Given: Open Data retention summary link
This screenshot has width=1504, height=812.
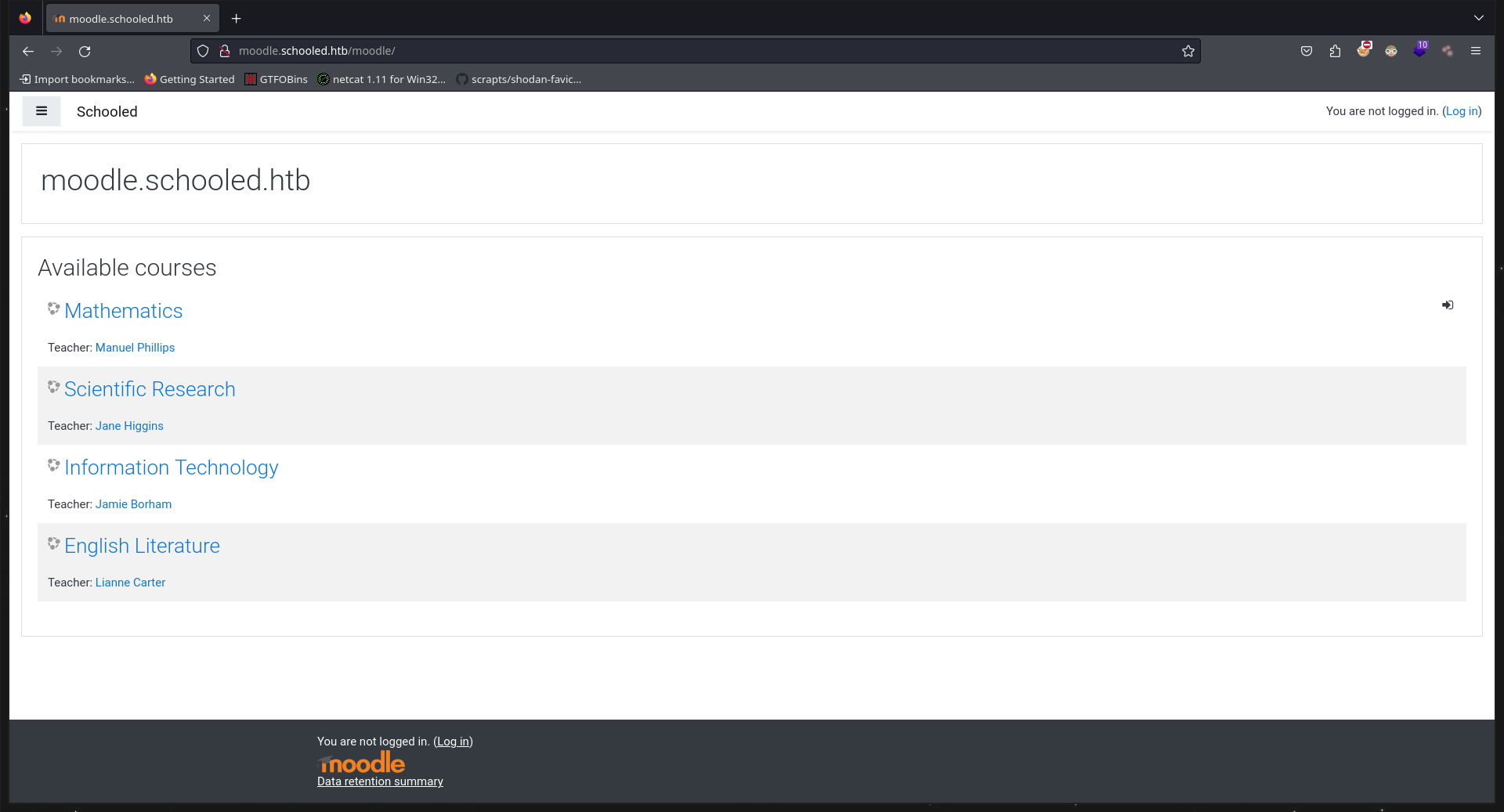Looking at the screenshot, I should [380, 781].
